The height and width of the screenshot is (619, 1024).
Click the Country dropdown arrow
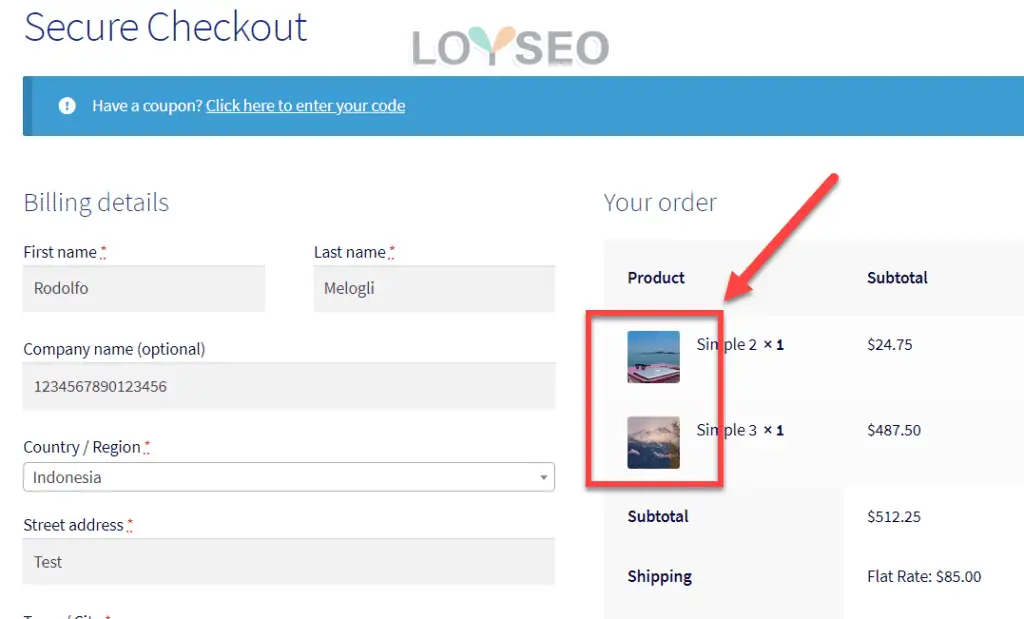544,477
